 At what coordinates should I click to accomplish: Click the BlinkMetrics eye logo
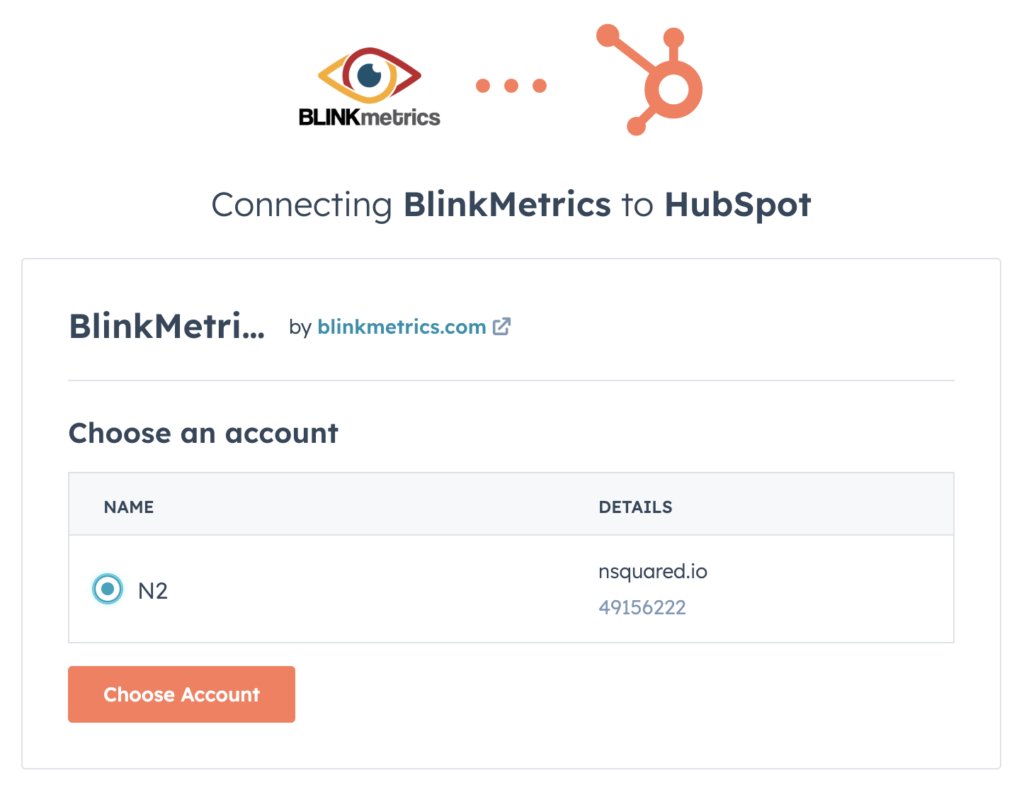click(370, 75)
